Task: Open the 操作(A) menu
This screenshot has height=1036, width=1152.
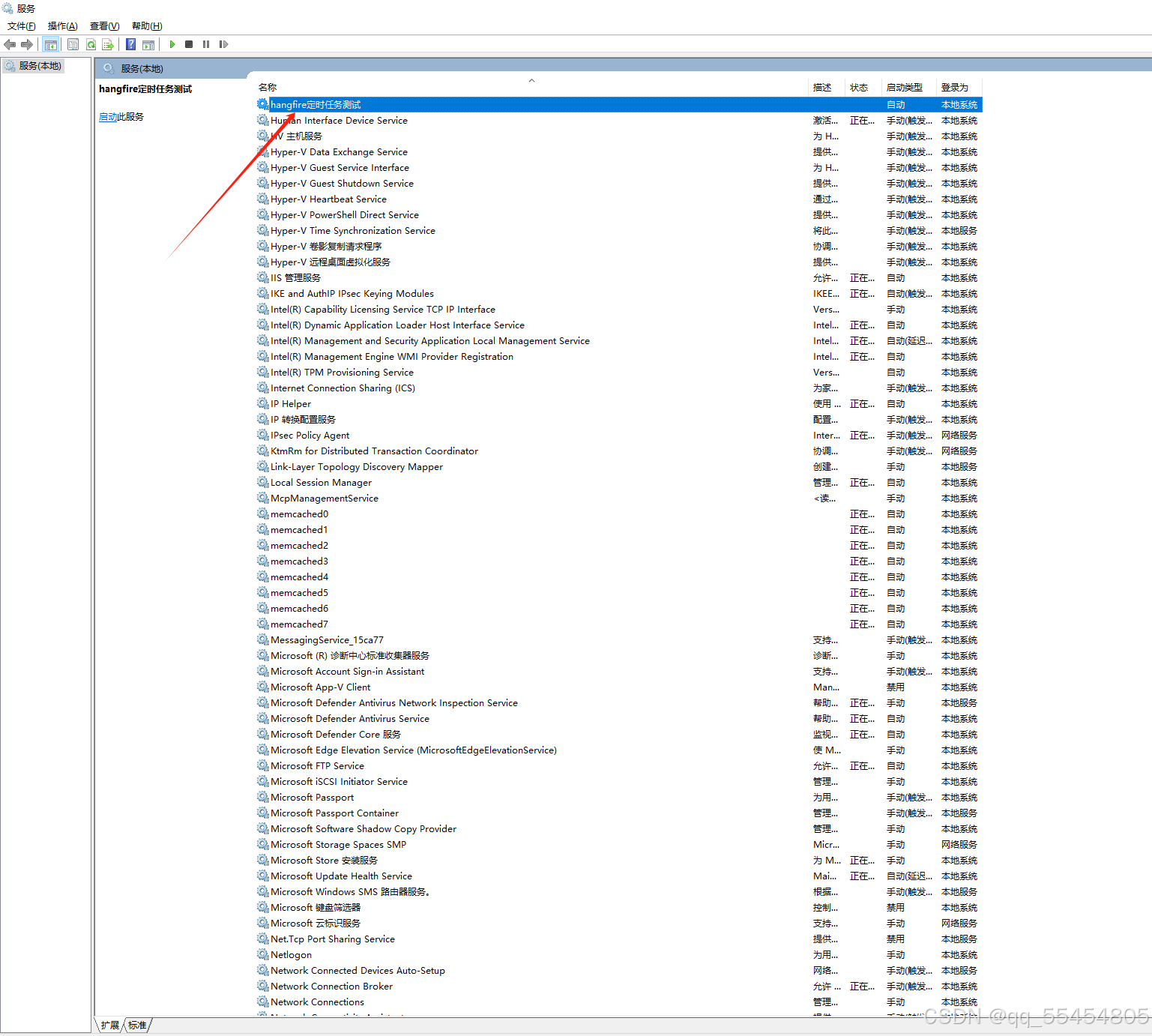Action: (61, 25)
